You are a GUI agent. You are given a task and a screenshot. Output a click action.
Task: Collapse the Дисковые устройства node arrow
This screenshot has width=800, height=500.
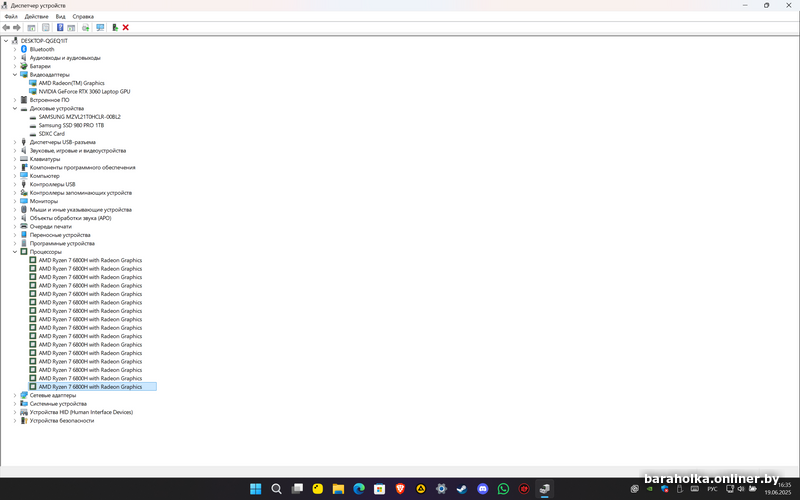[x=15, y=108]
